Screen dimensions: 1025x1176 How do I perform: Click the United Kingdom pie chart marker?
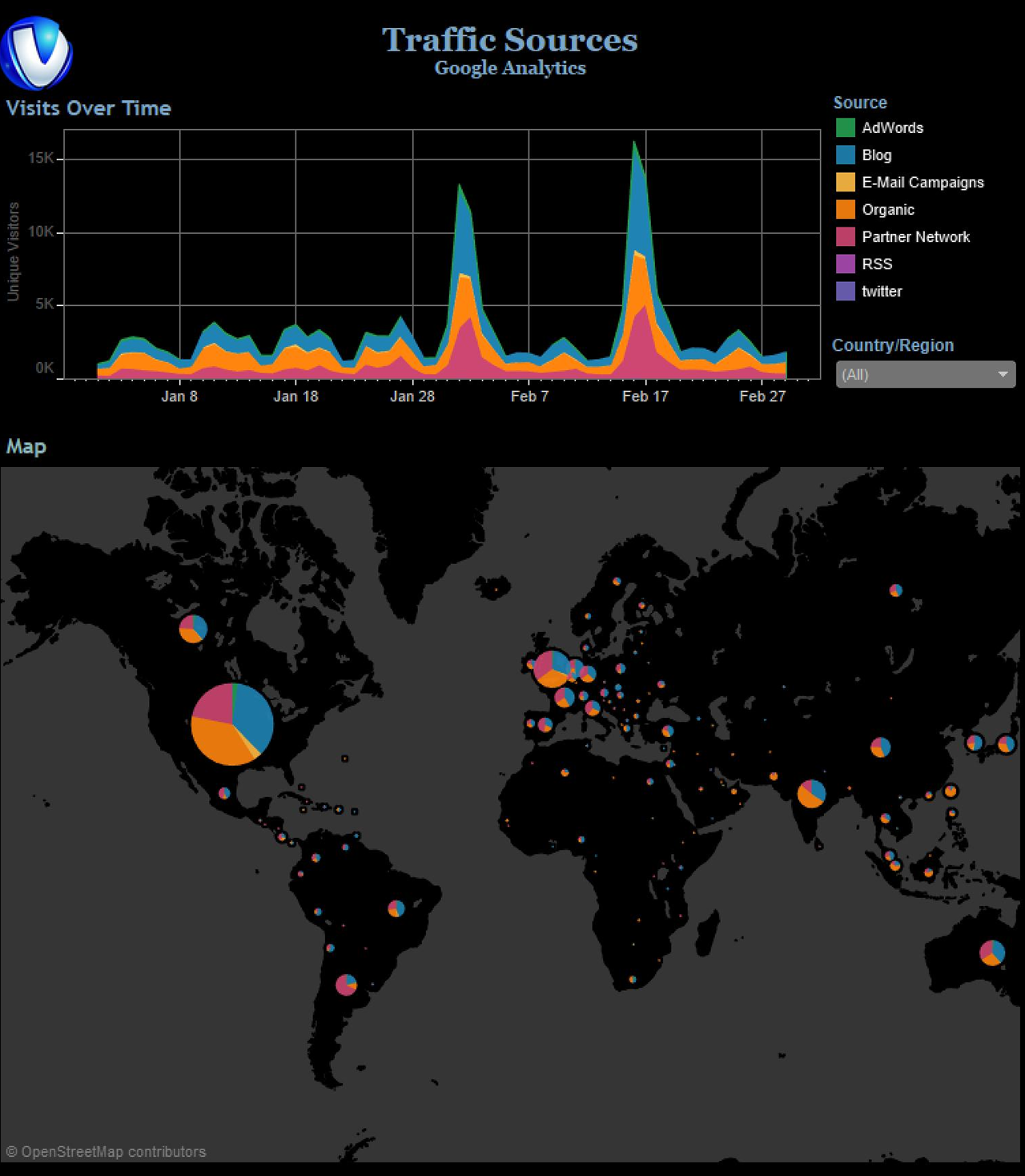[552, 668]
